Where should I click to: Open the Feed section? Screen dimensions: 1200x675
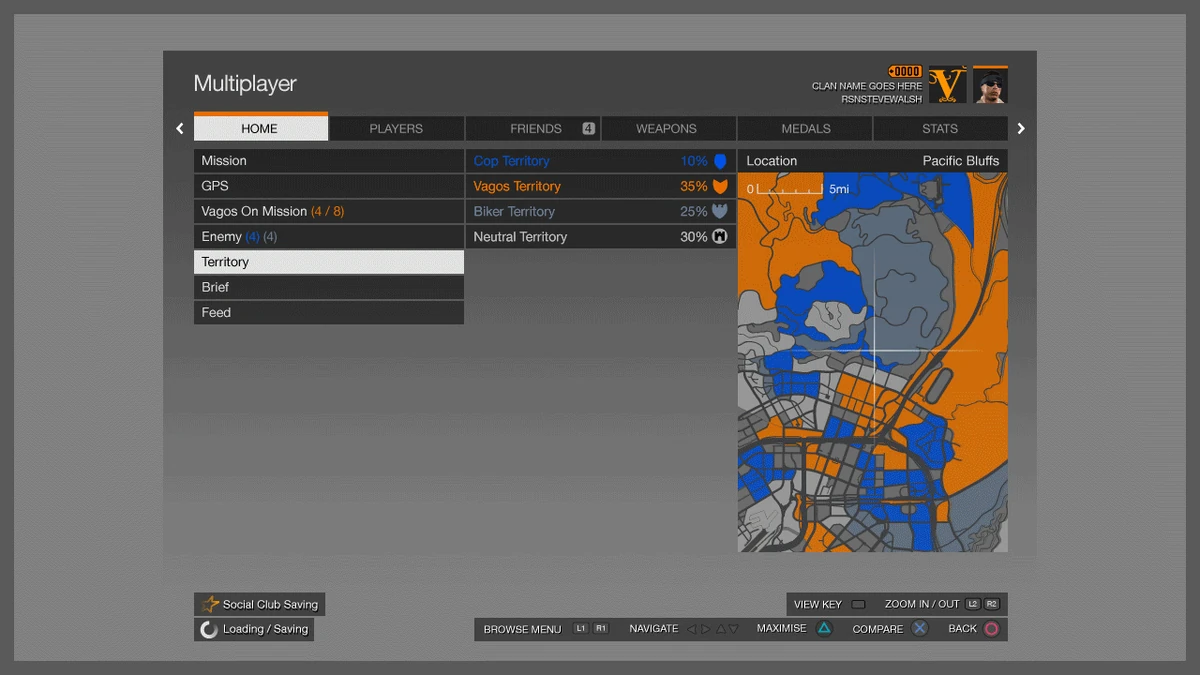(329, 312)
